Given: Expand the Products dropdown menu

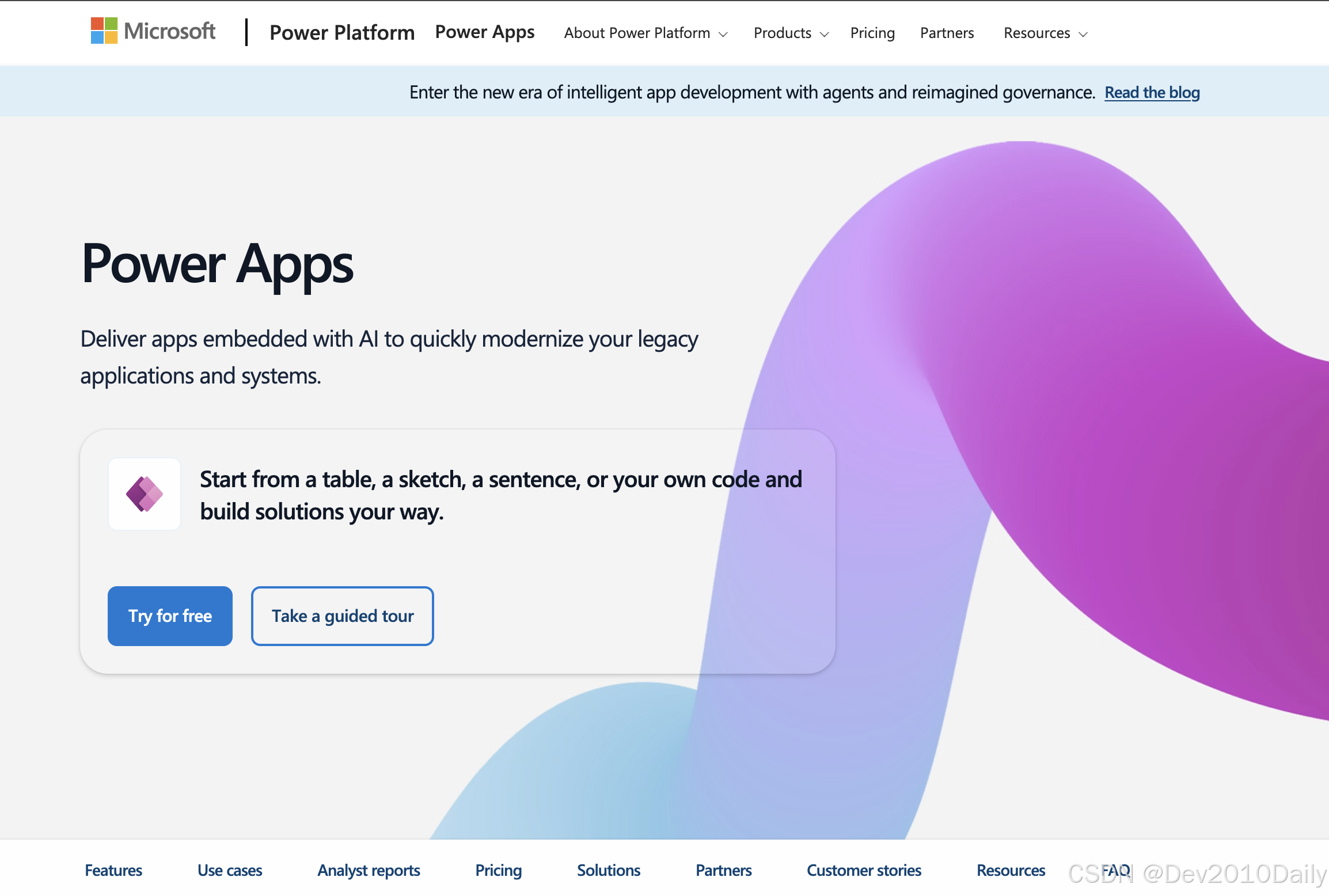Looking at the screenshot, I should pyautogui.click(x=791, y=33).
